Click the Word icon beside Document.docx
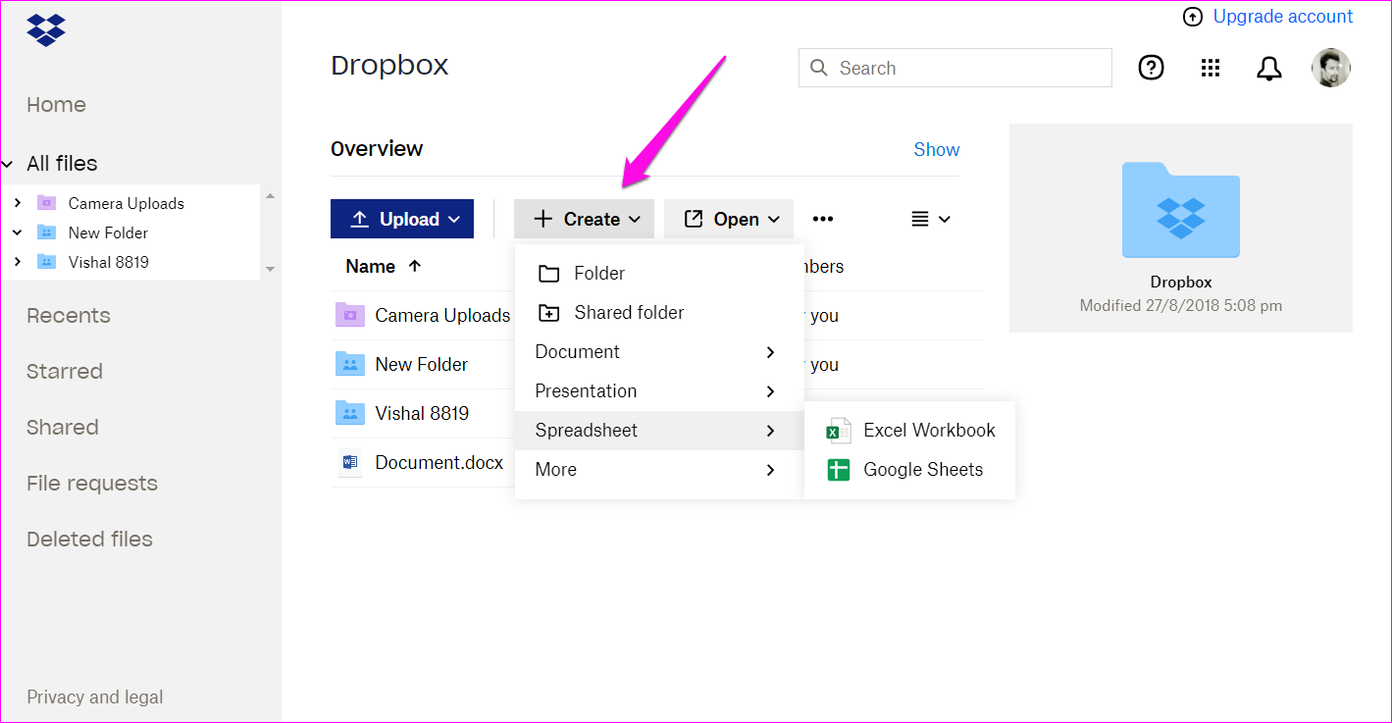Image resolution: width=1392 pixels, height=723 pixels. coord(350,462)
